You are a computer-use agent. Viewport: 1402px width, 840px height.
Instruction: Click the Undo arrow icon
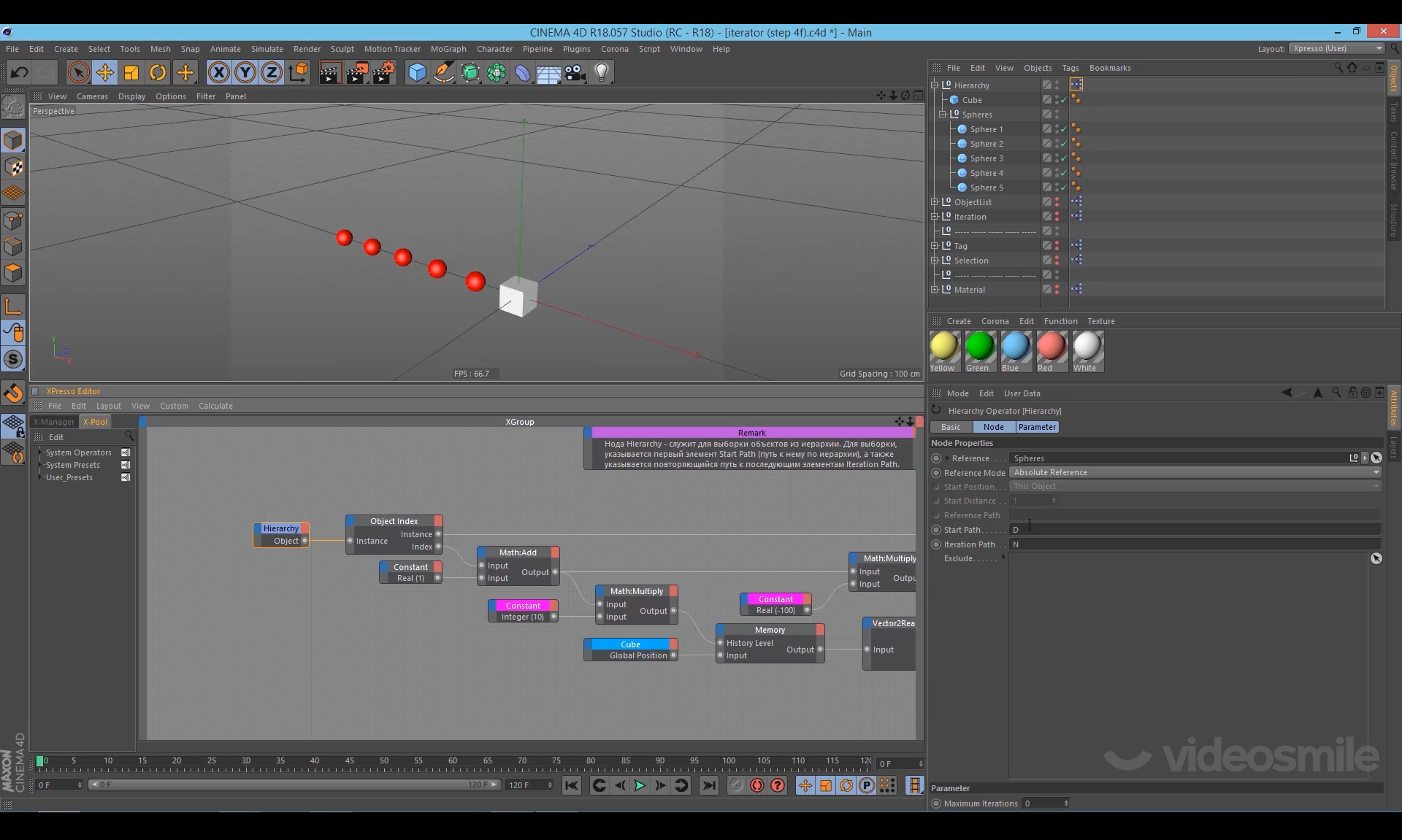coord(20,72)
